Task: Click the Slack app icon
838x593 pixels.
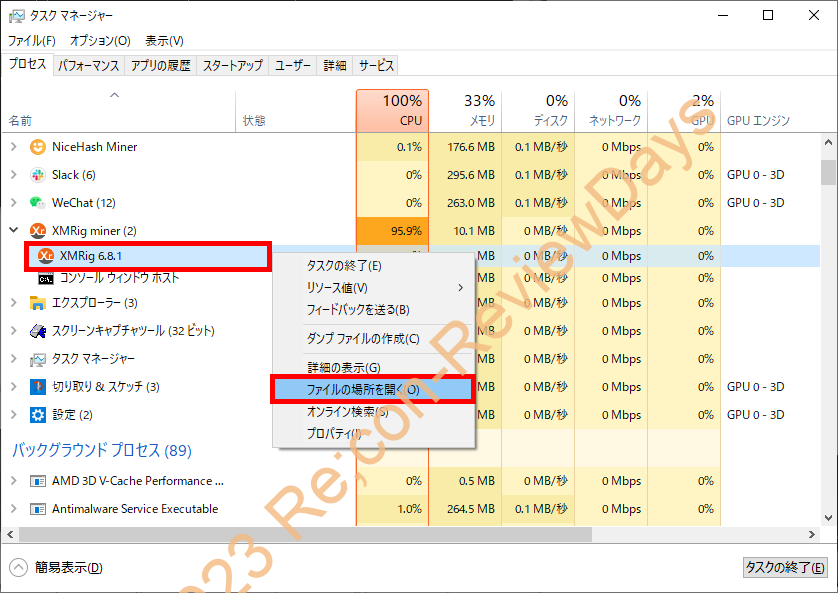Action: tap(38, 174)
